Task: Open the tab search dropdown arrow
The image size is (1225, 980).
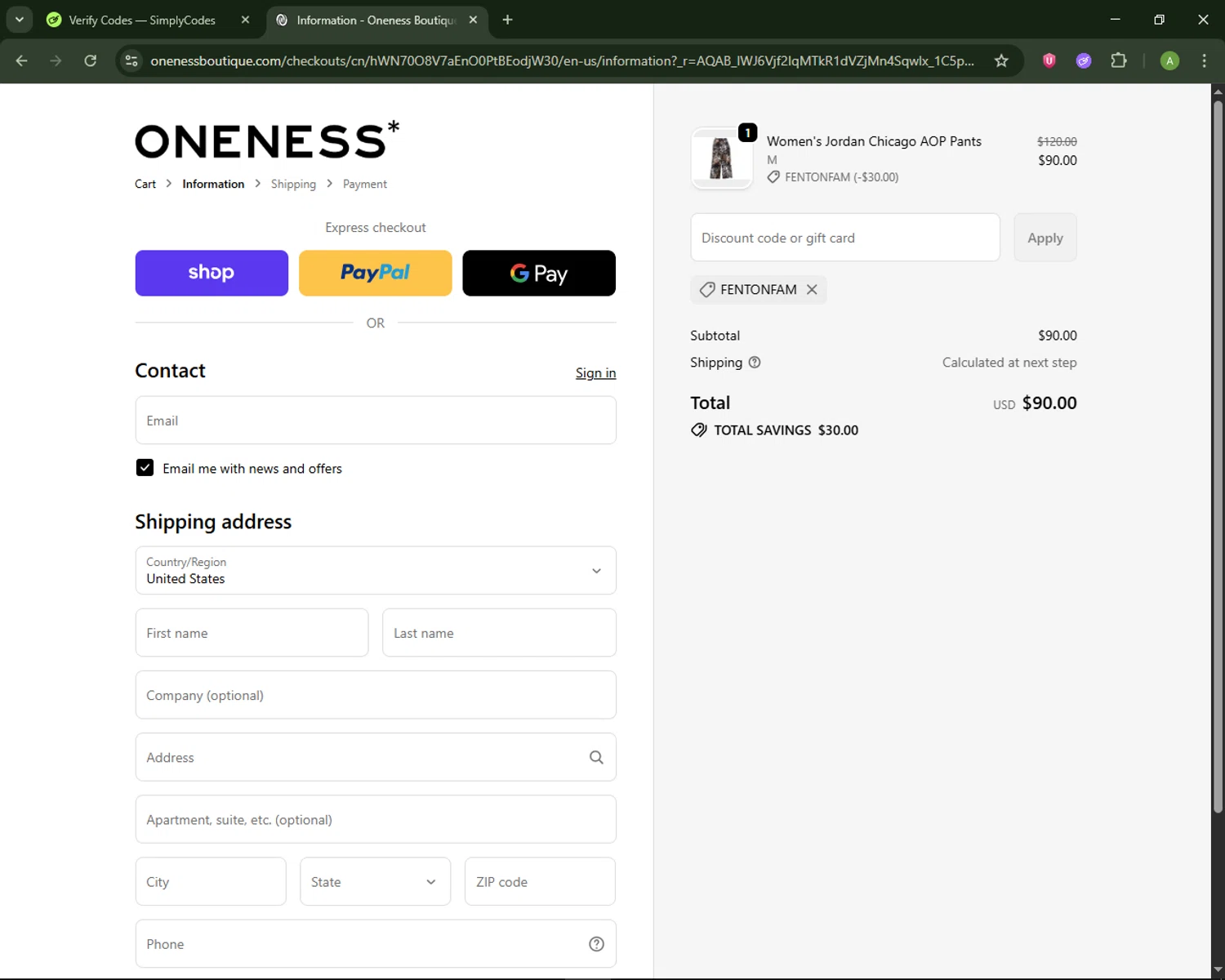Action: coord(20,20)
